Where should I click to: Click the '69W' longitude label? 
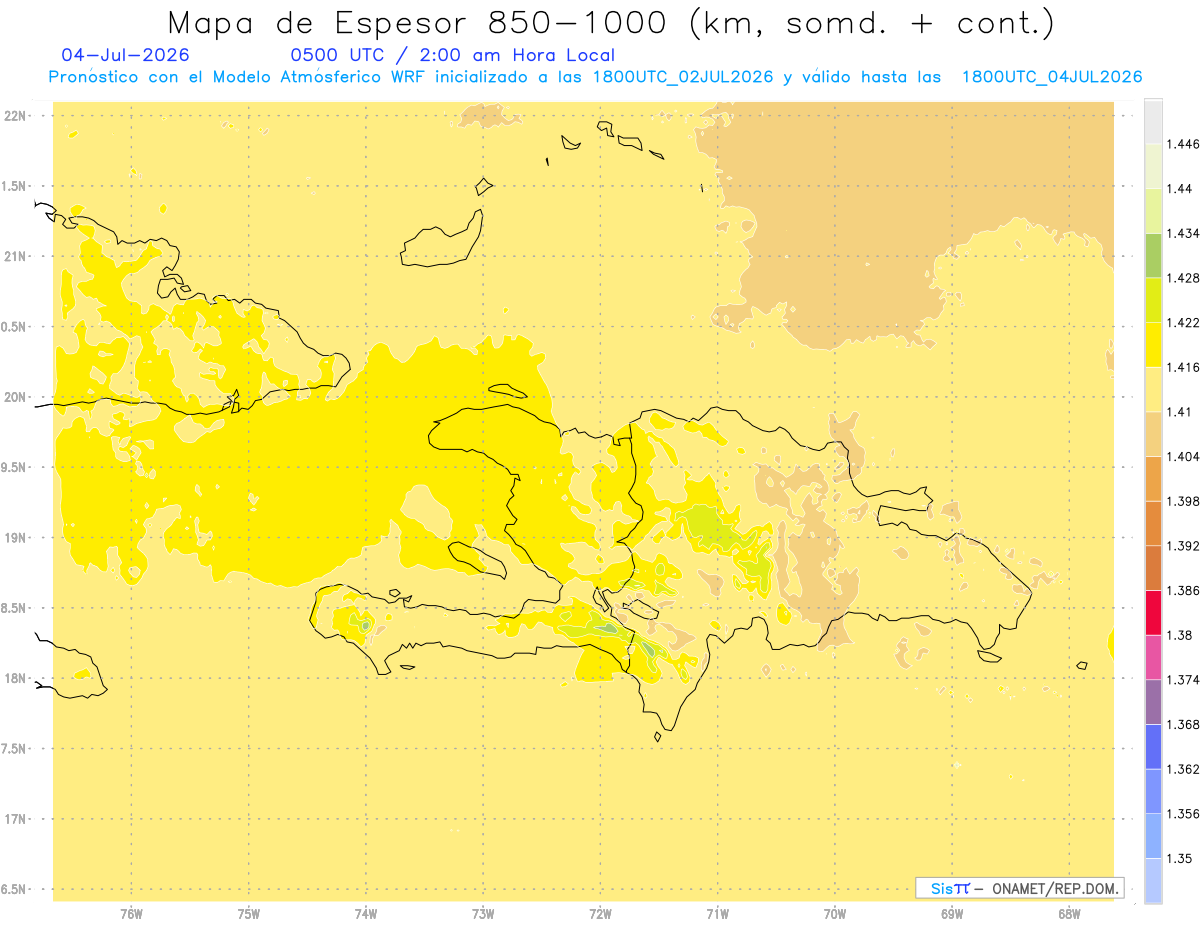(x=952, y=913)
